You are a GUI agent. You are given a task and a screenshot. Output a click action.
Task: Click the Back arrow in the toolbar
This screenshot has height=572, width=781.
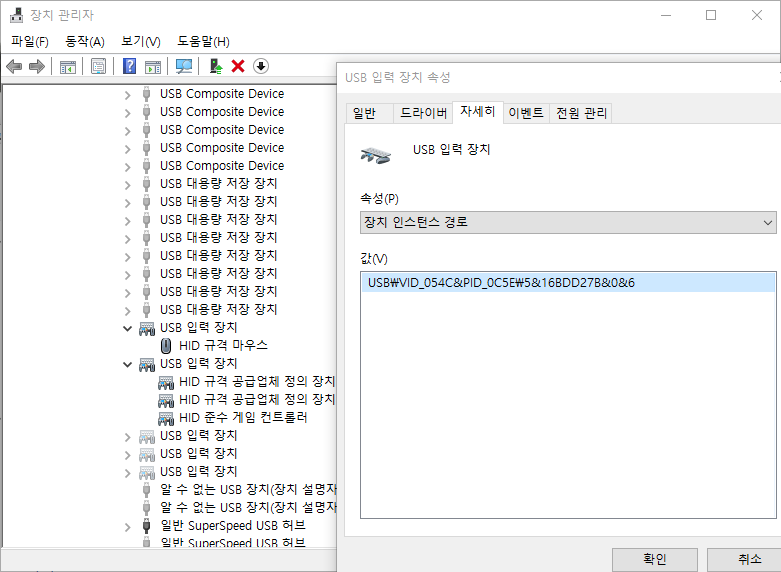[x=14, y=66]
